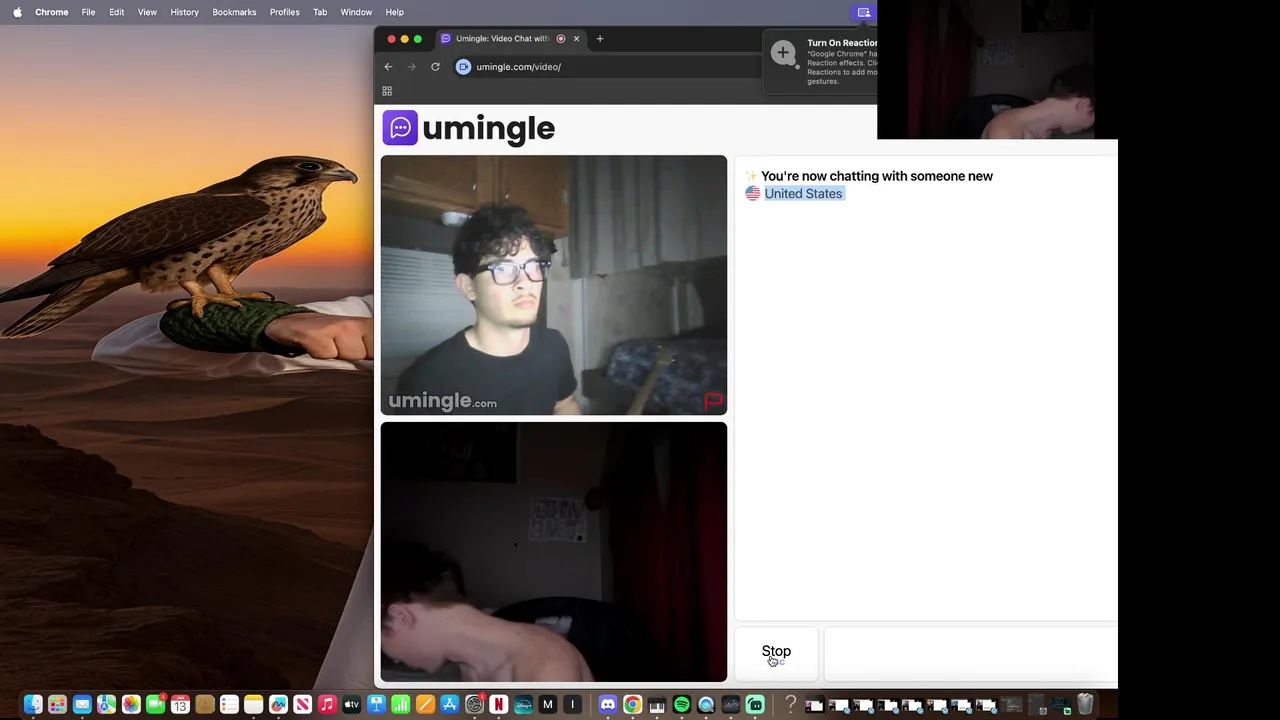Go back with Chrome's back arrow

pos(388,67)
